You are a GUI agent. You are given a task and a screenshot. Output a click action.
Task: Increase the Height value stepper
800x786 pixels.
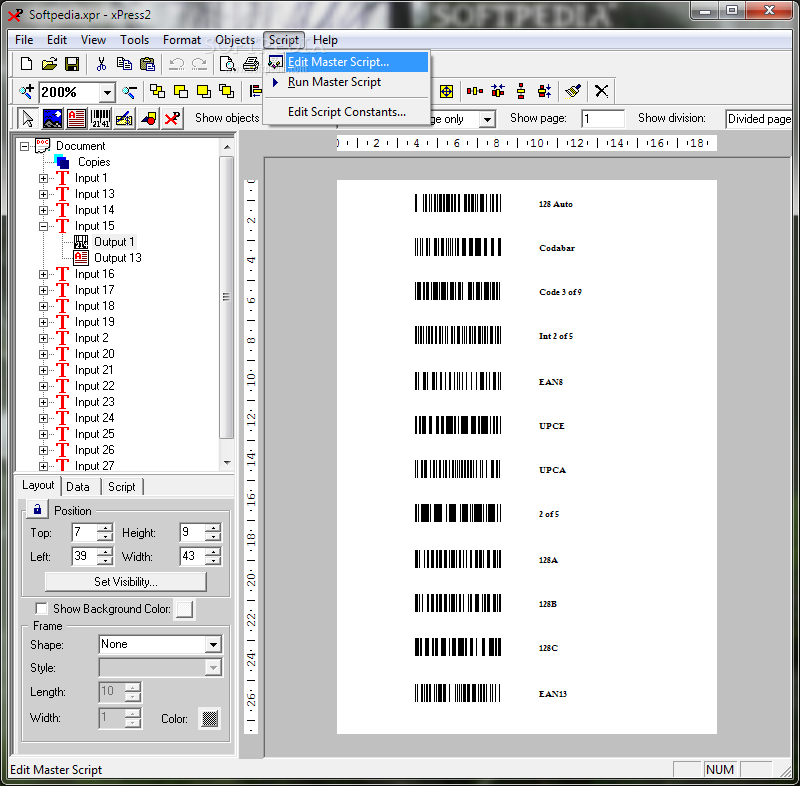(213, 528)
